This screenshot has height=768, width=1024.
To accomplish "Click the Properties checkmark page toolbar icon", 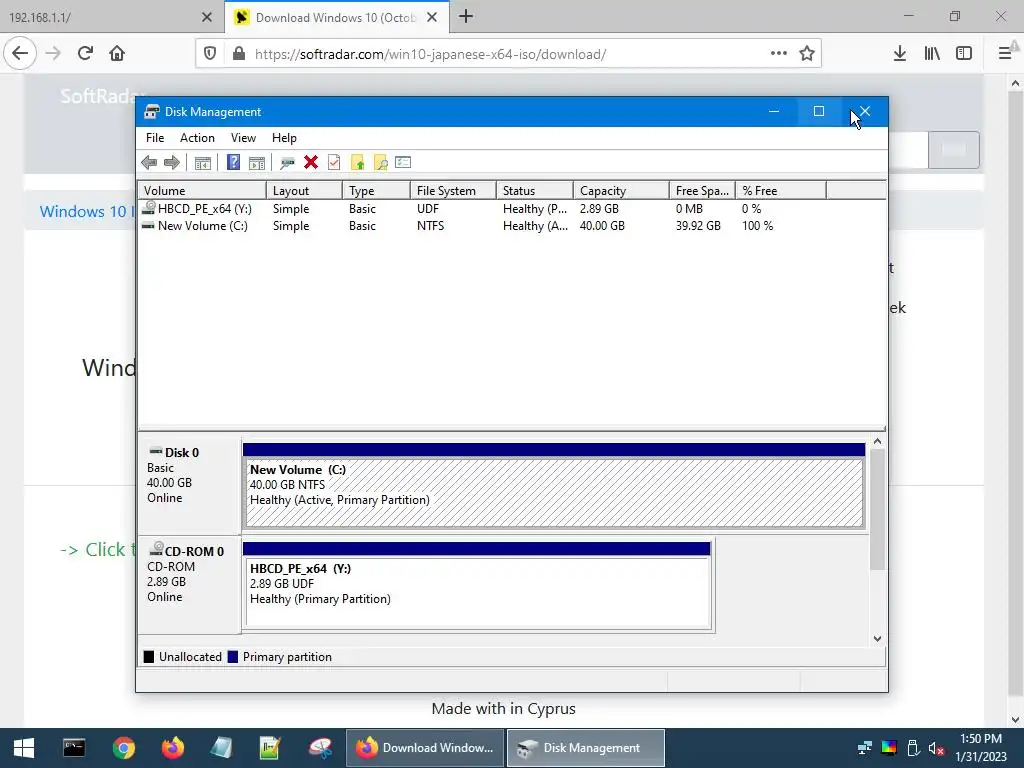I will point(334,162).
